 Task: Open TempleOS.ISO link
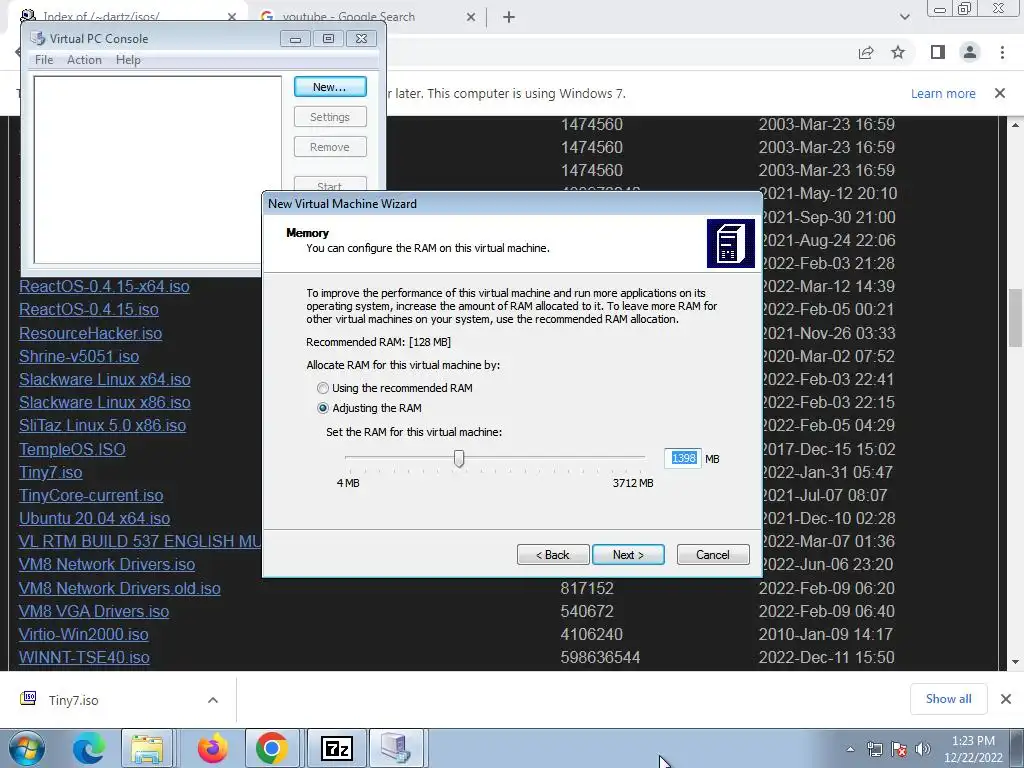tap(72, 449)
